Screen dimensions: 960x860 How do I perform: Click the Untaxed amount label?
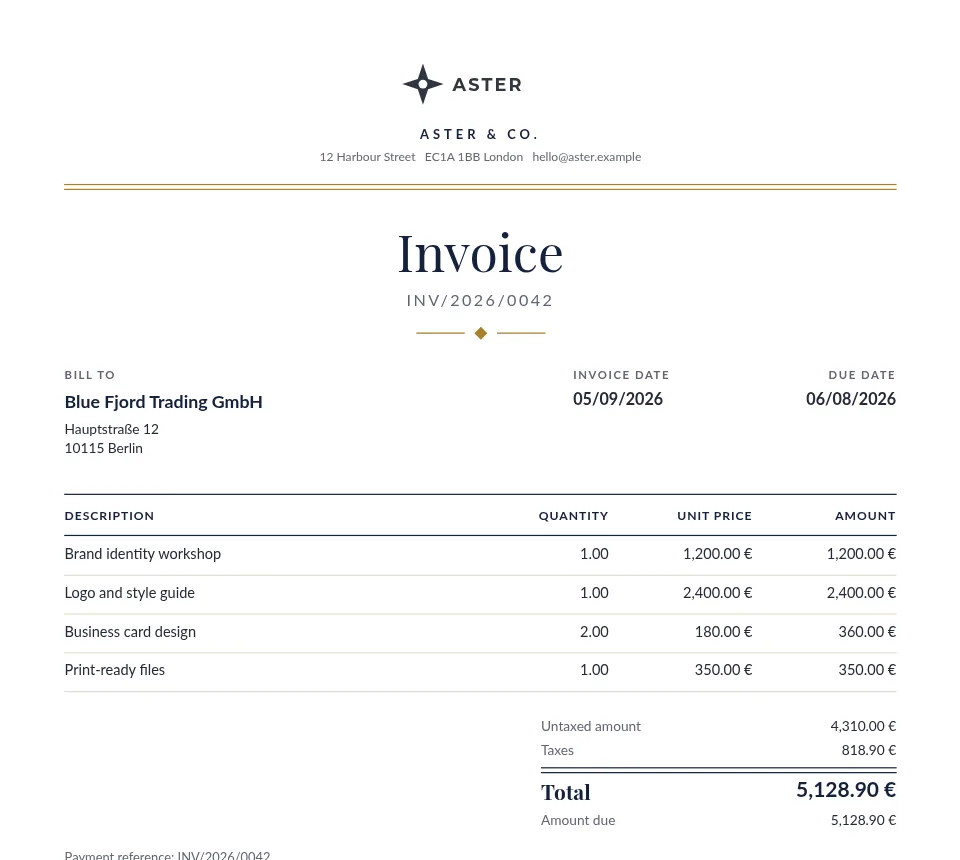coord(591,726)
